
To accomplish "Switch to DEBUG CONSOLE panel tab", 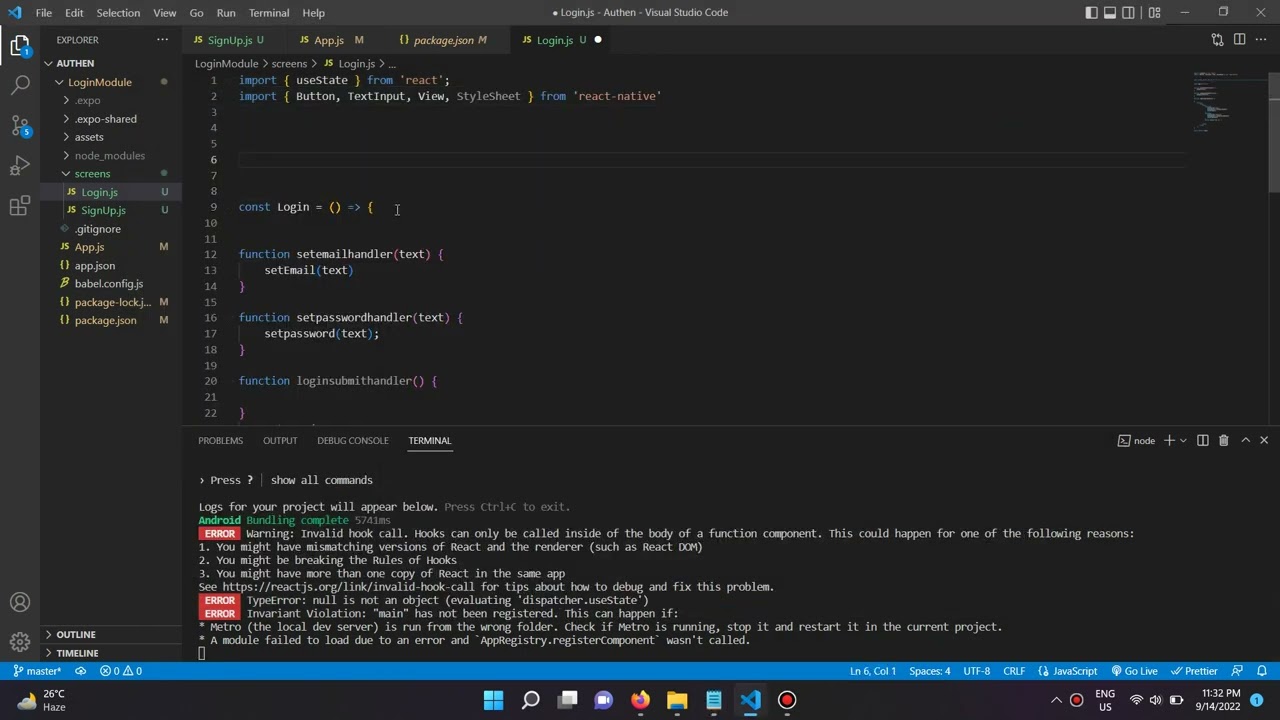I will (x=353, y=440).
